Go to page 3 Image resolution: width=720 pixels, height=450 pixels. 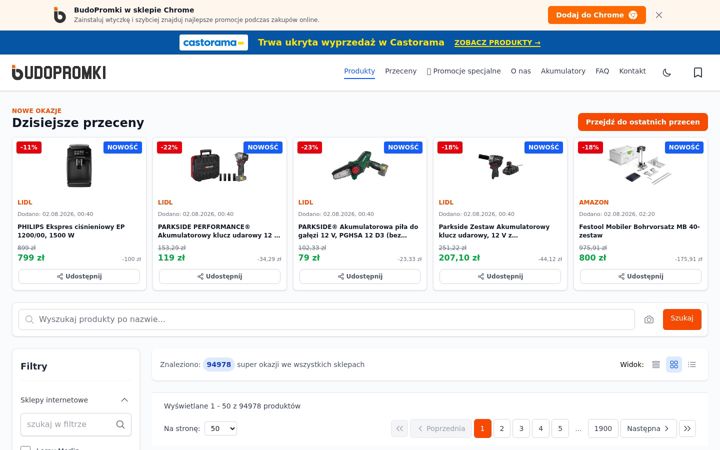521,428
